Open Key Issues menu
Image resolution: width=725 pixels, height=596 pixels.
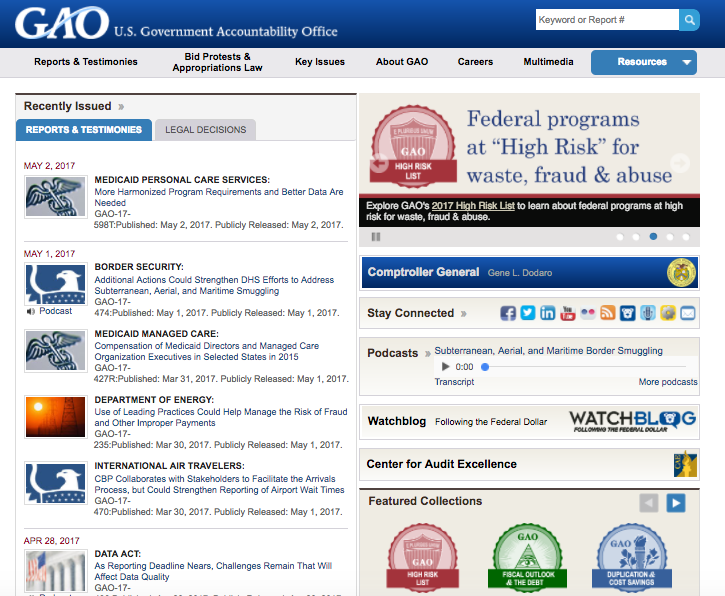[320, 61]
